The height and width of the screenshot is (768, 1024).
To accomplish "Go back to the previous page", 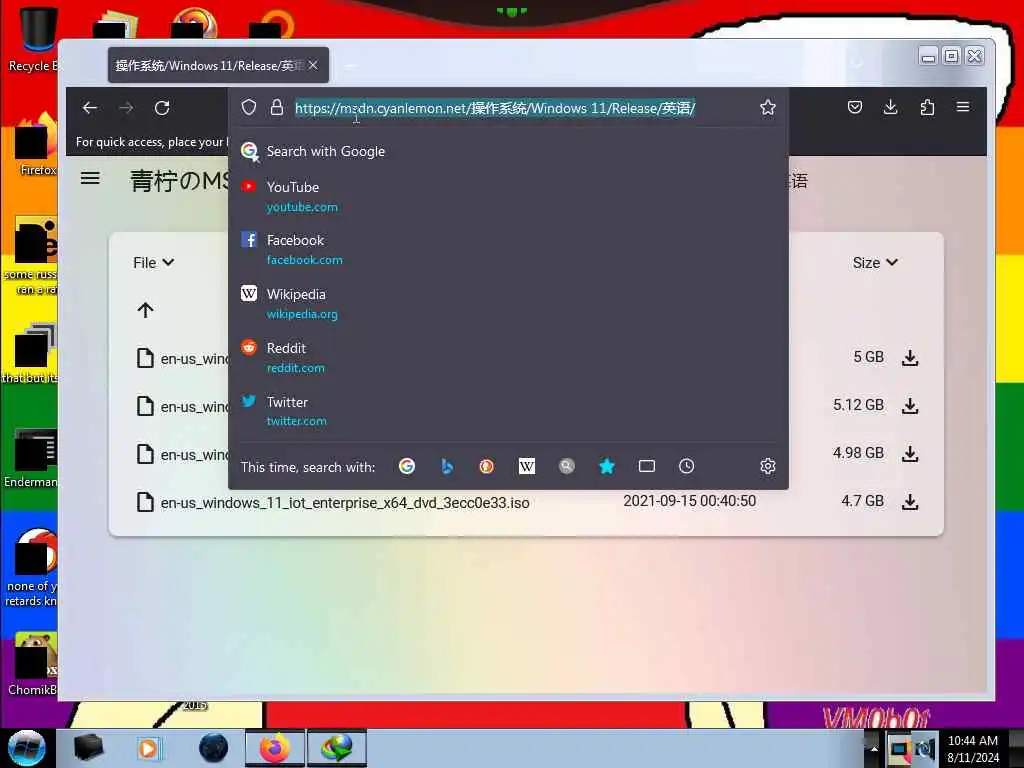I will (89, 108).
